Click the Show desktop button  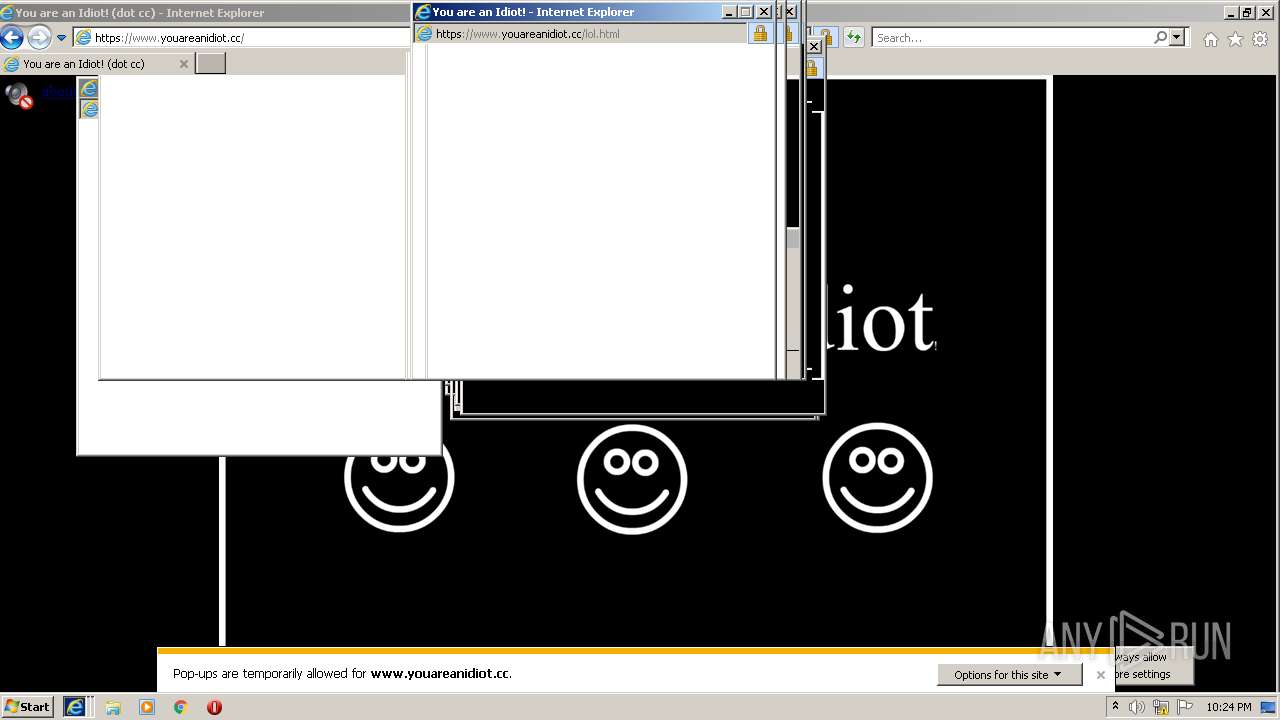[x=1269, y=707]
